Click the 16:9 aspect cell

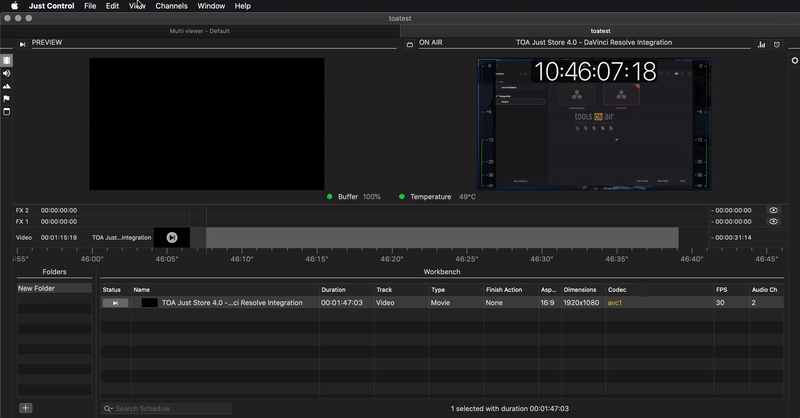pyautogui.click(x=547, y=303)
